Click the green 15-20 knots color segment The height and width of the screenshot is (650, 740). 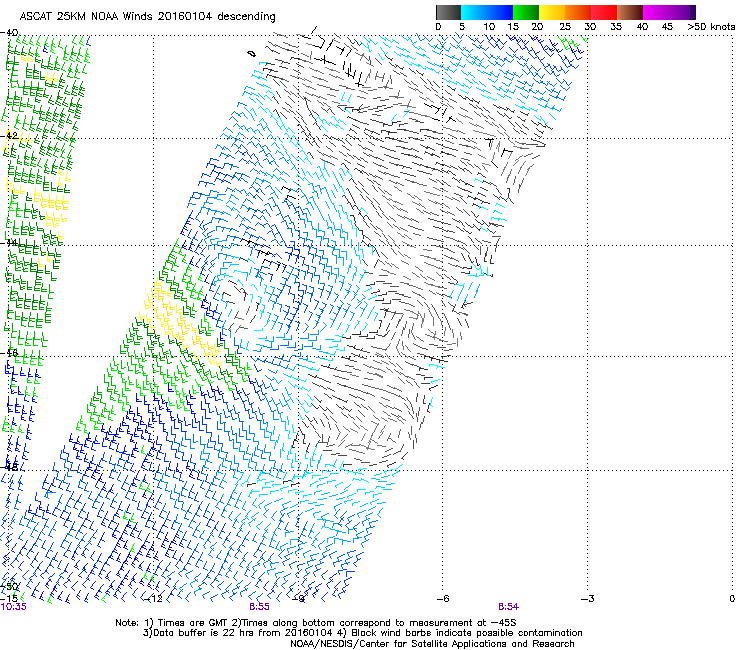pos(526,12)
